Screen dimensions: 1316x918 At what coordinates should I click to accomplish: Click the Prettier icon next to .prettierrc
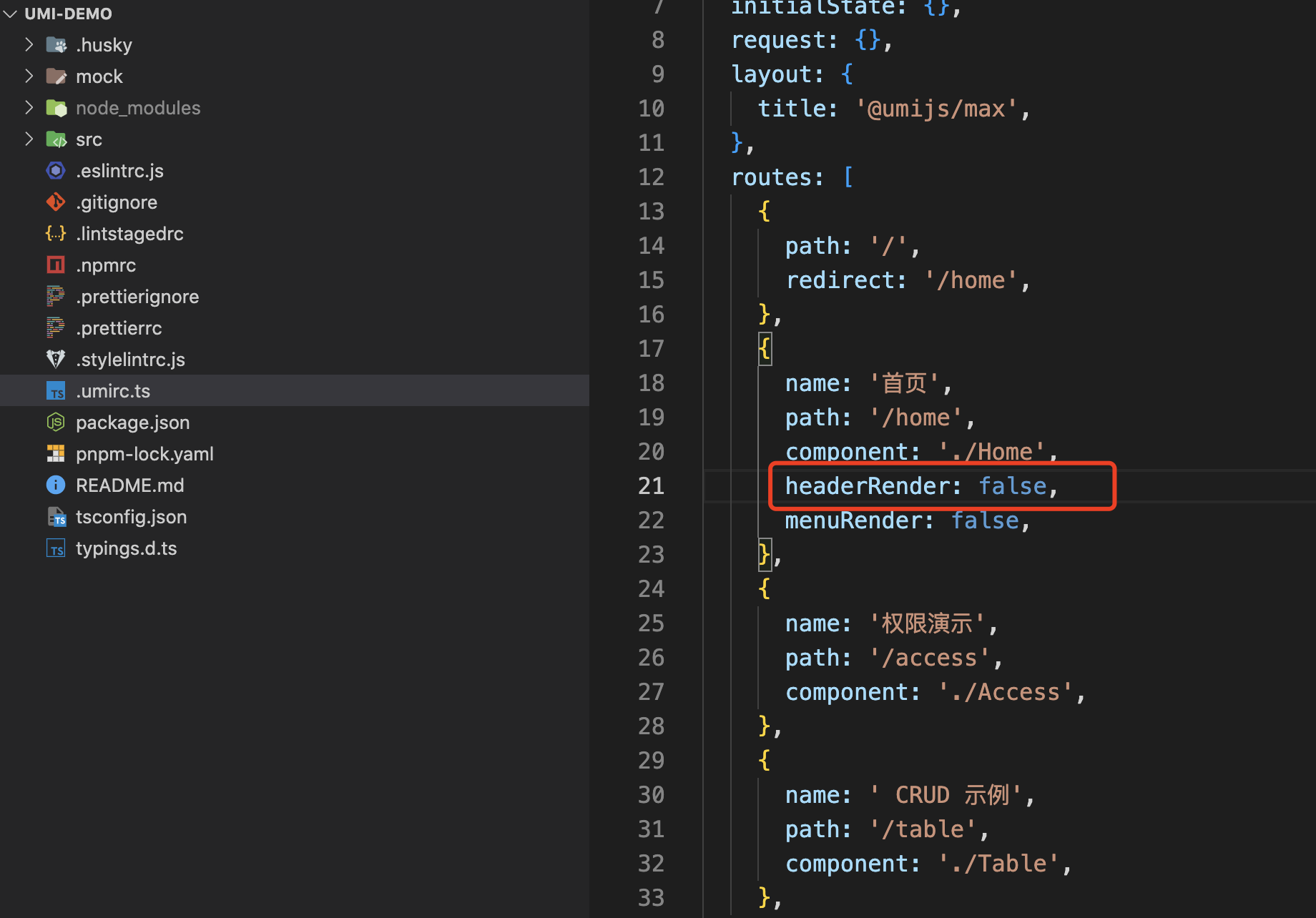(x=56, y=327)
